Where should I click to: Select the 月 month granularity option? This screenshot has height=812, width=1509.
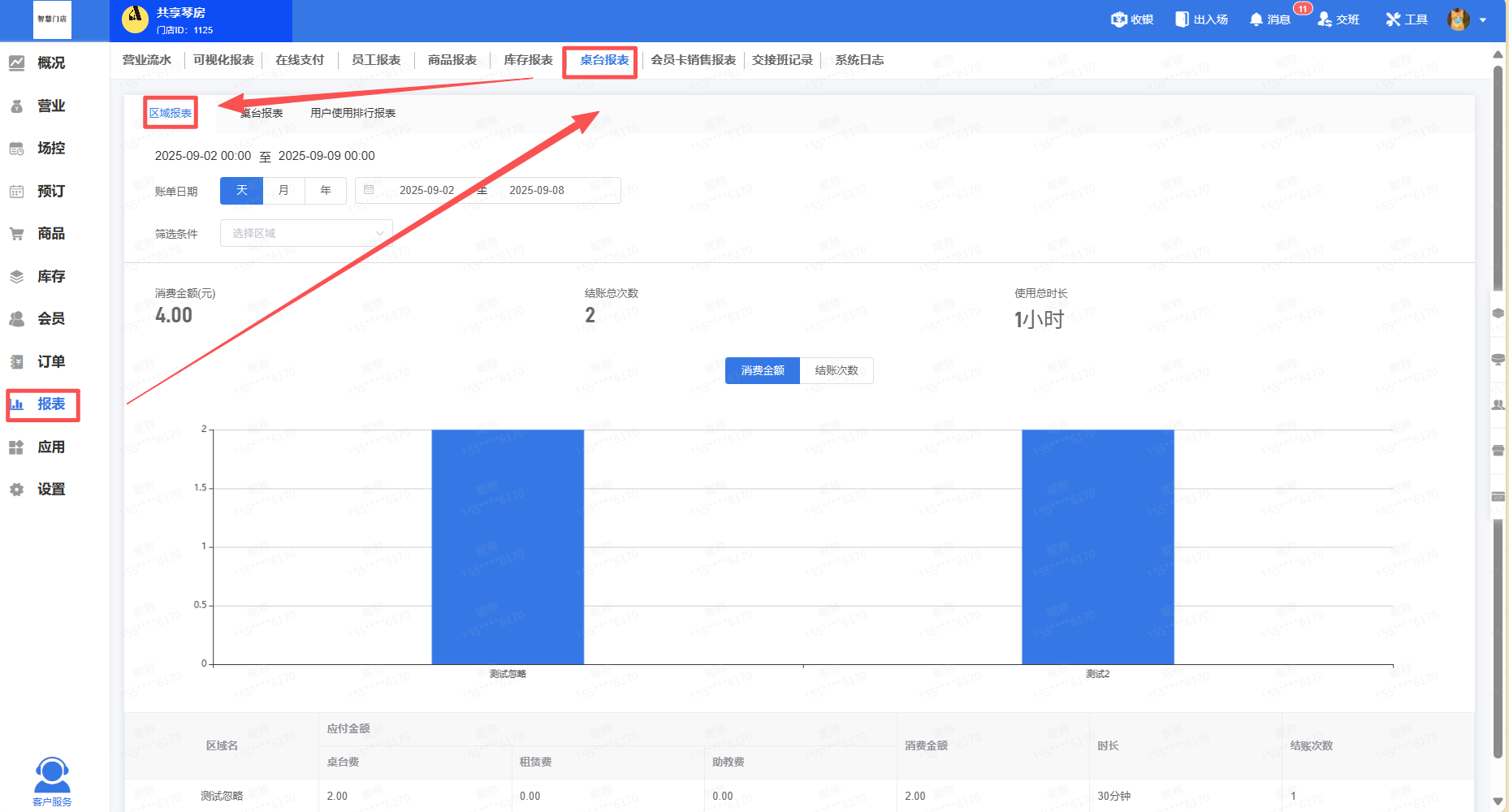tap(283, 191)
